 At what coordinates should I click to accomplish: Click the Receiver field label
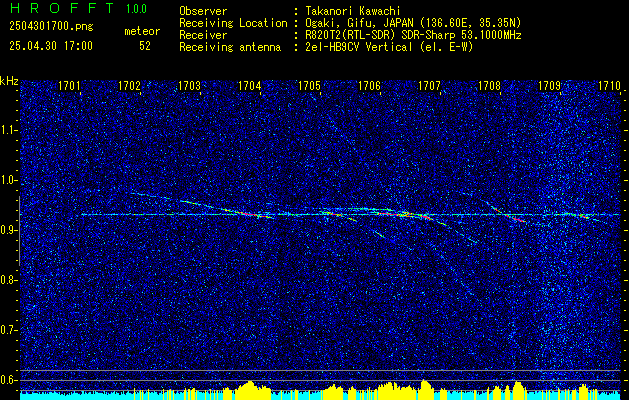click(203, 35)
